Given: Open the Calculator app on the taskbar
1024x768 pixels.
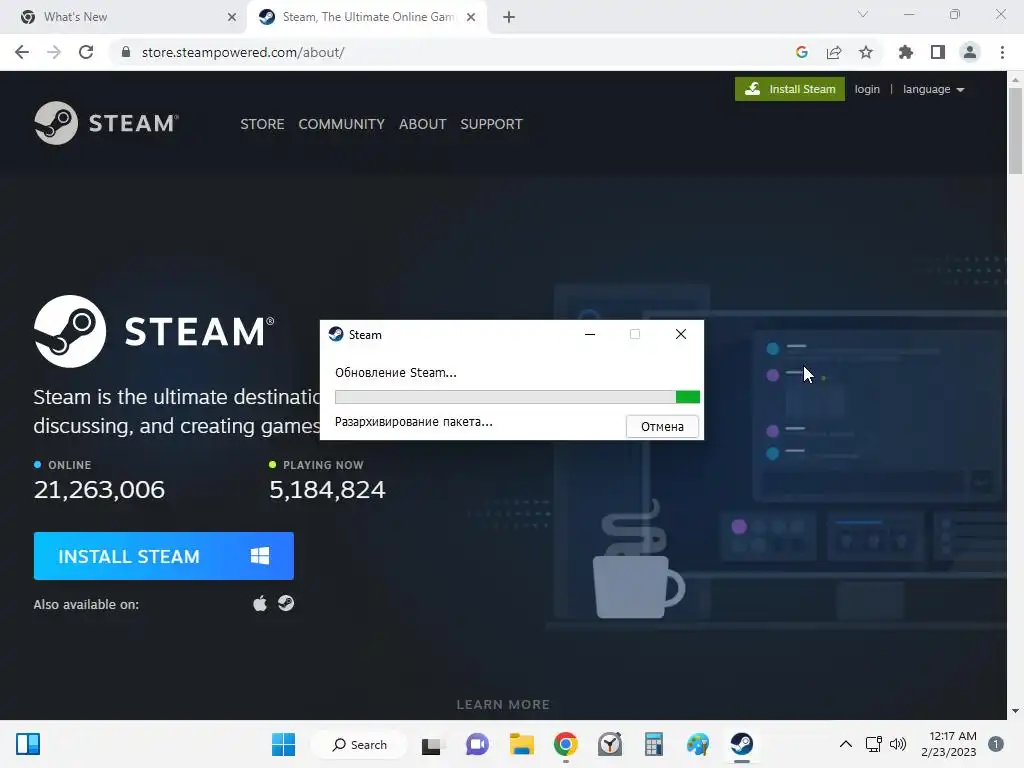Looking at the screenshot, I should pos(653,744).
